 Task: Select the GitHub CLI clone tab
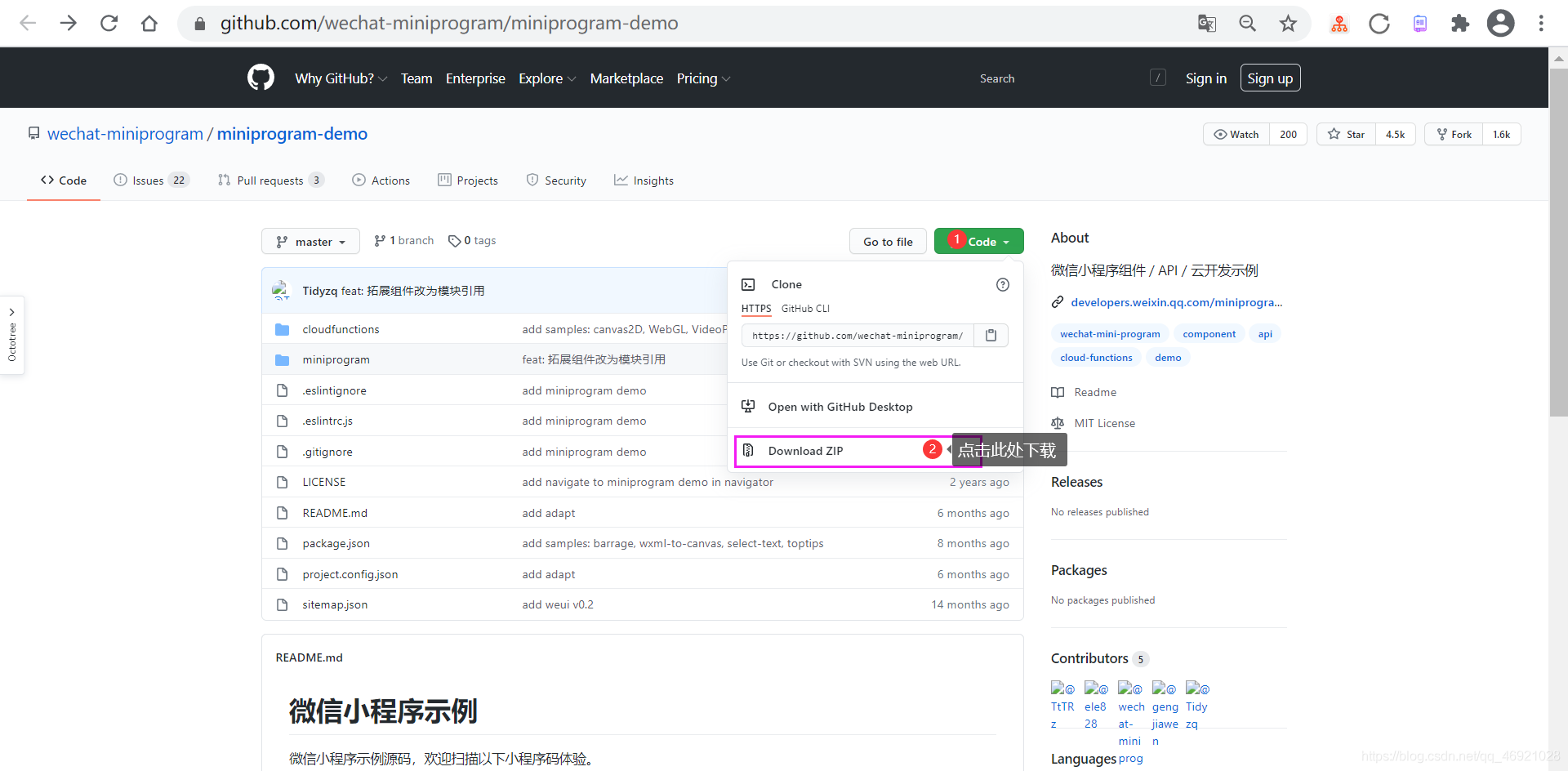pos(805,308)
